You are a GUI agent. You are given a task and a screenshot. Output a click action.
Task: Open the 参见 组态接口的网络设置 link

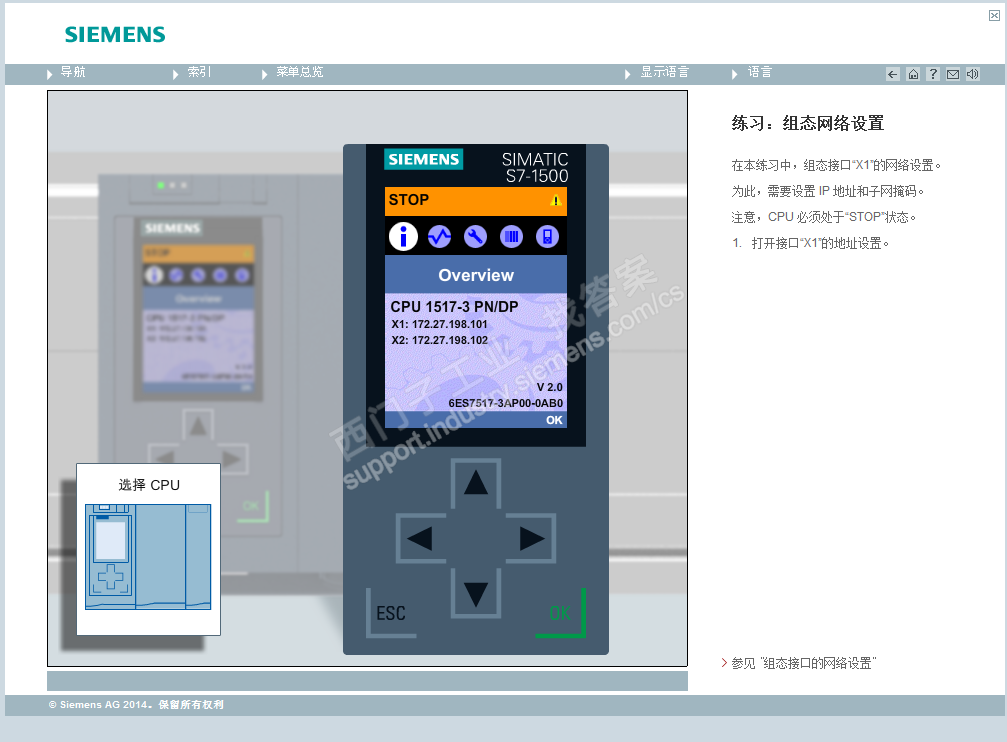tap(799, 663)
